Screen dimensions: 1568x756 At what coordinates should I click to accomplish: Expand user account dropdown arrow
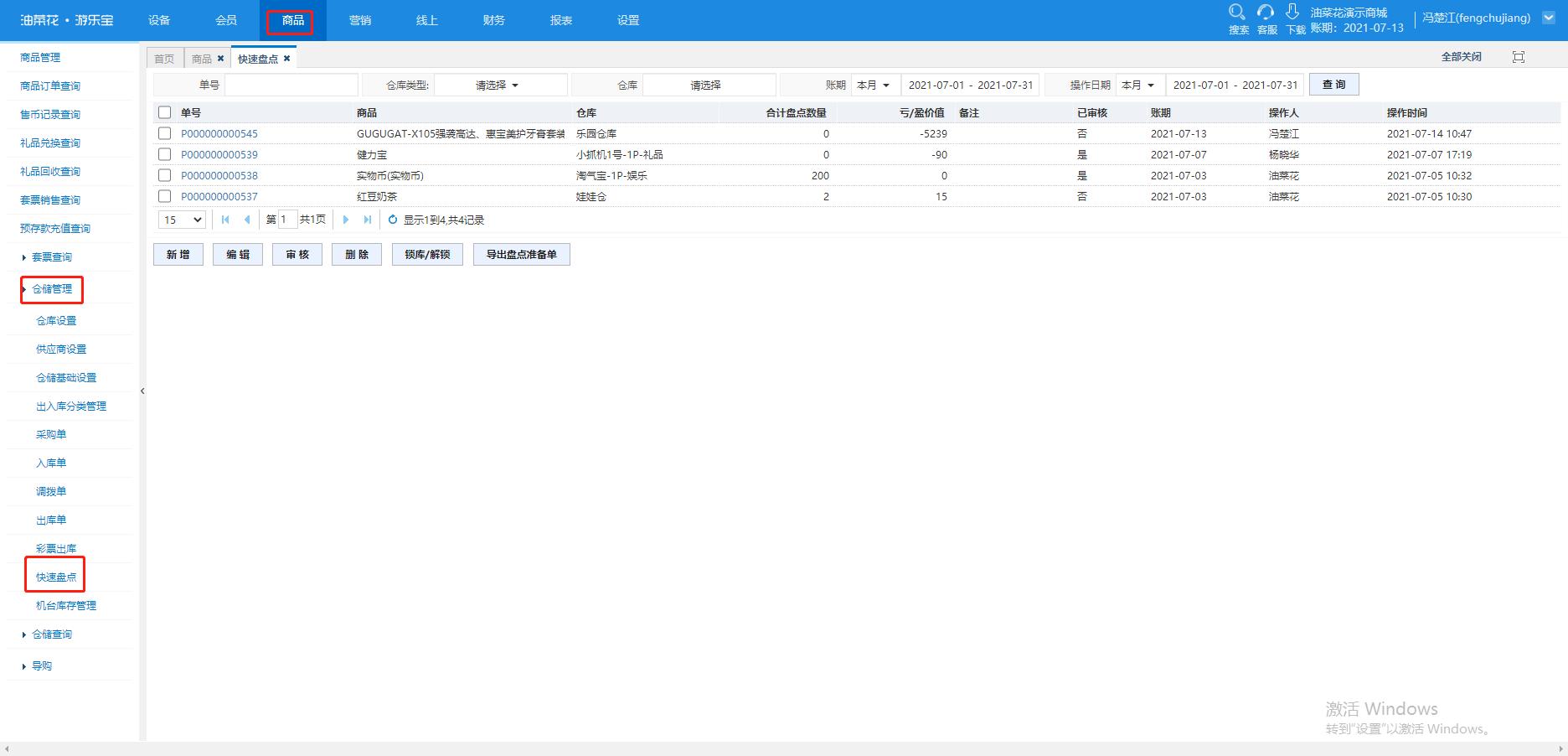pyautogui.click(x=1549, y=18)
